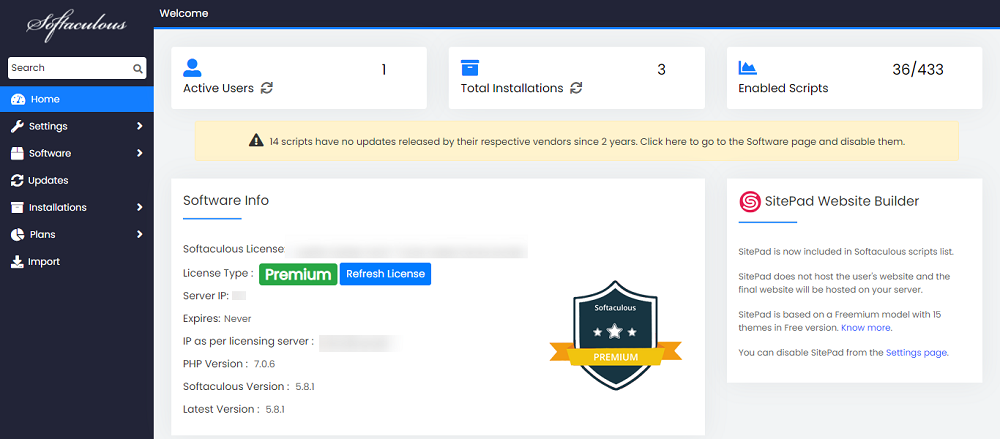This screenshot has width=1000, height=439.
Task: Click the Import download icon
Action: pyautogui.click(x=17, y=262)
